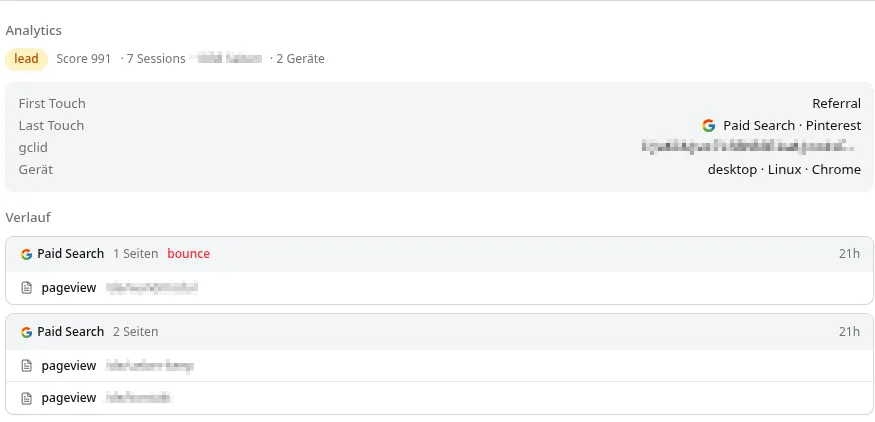
Task: Select the red bounce label
Action: click(x=189, y=254)
